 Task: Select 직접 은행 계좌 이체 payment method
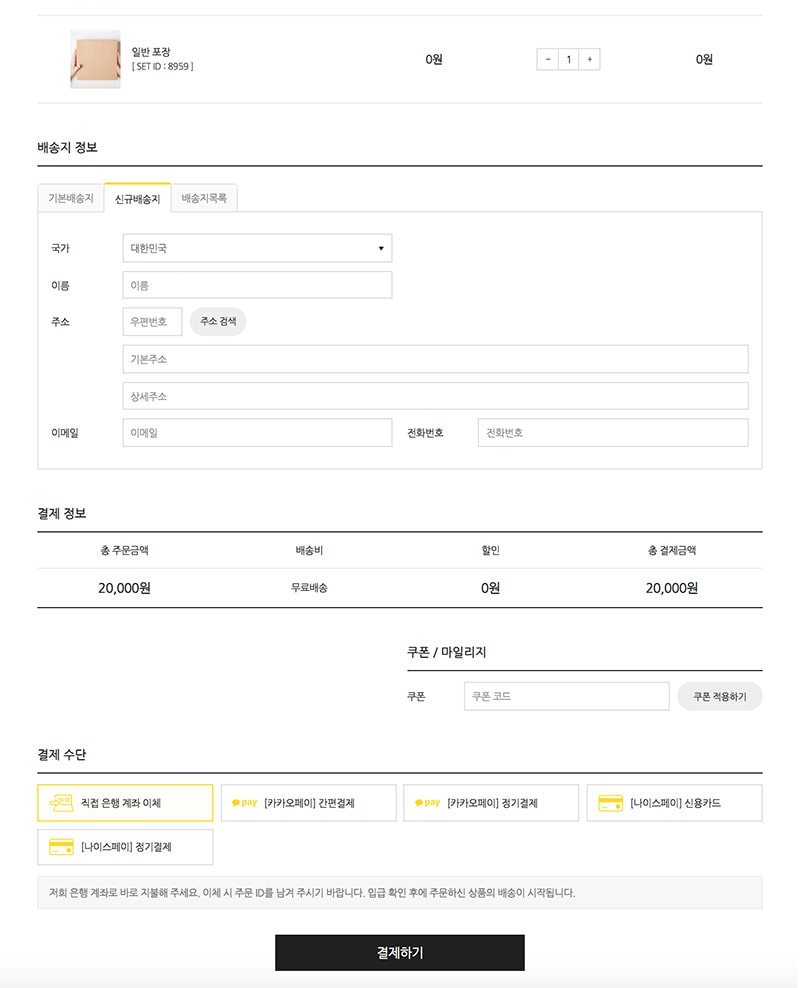point(125,802)
